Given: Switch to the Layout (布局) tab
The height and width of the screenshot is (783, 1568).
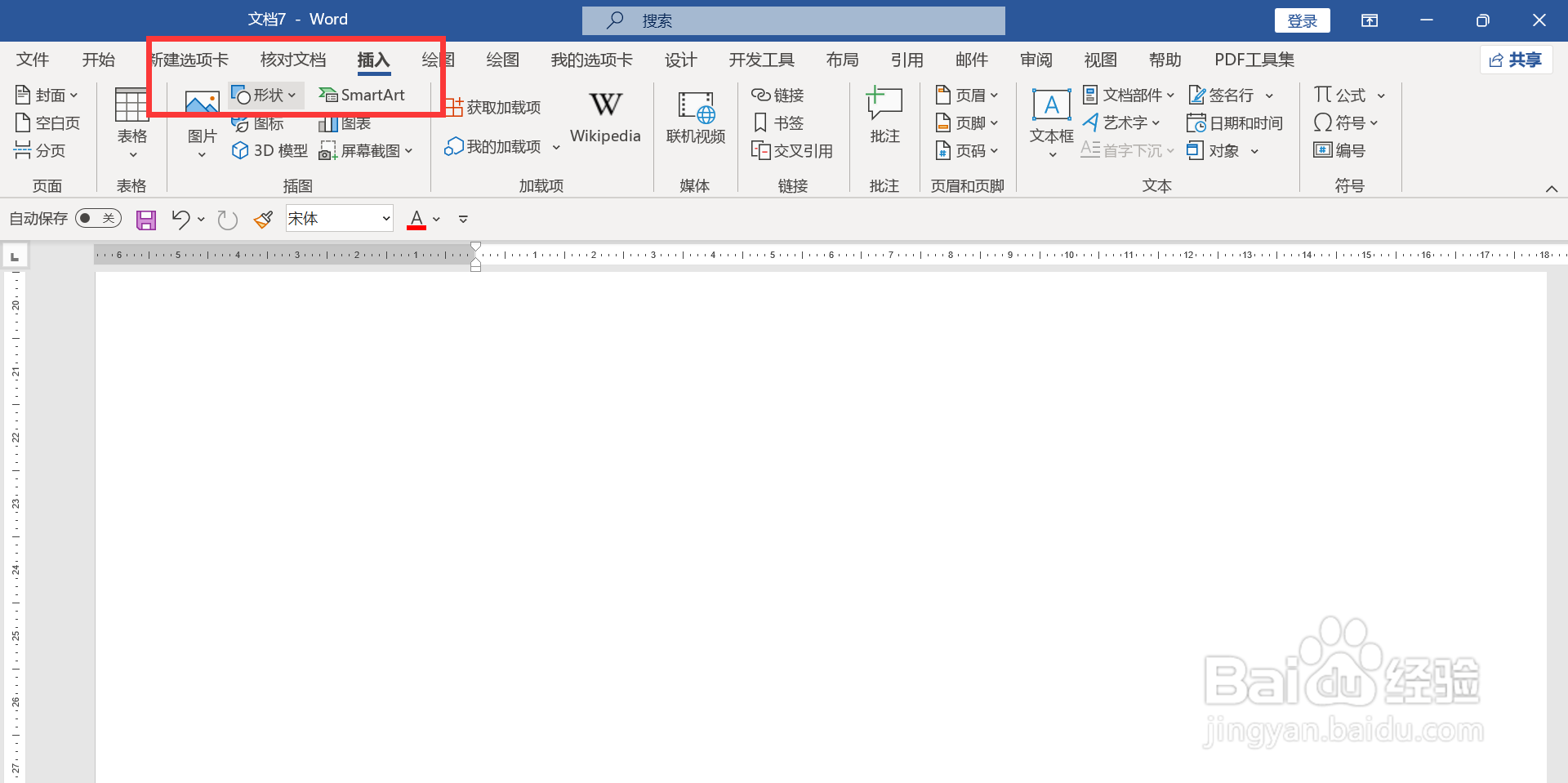Looking at the screenshot, I should pos(842,60).
